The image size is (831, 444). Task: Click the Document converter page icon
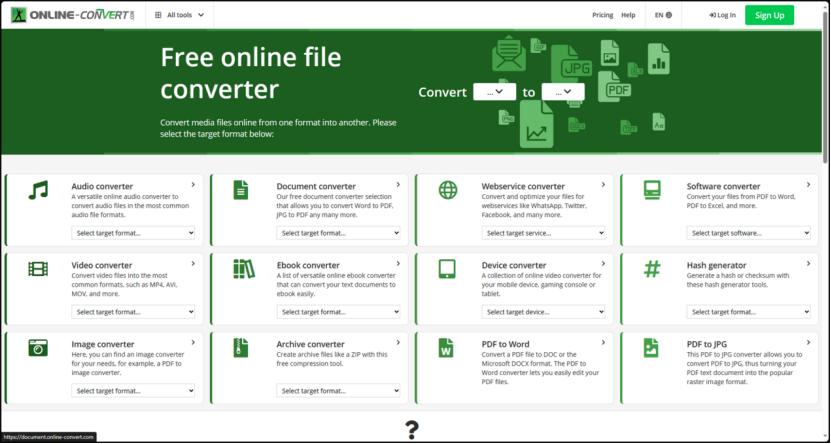click(241, 190)
